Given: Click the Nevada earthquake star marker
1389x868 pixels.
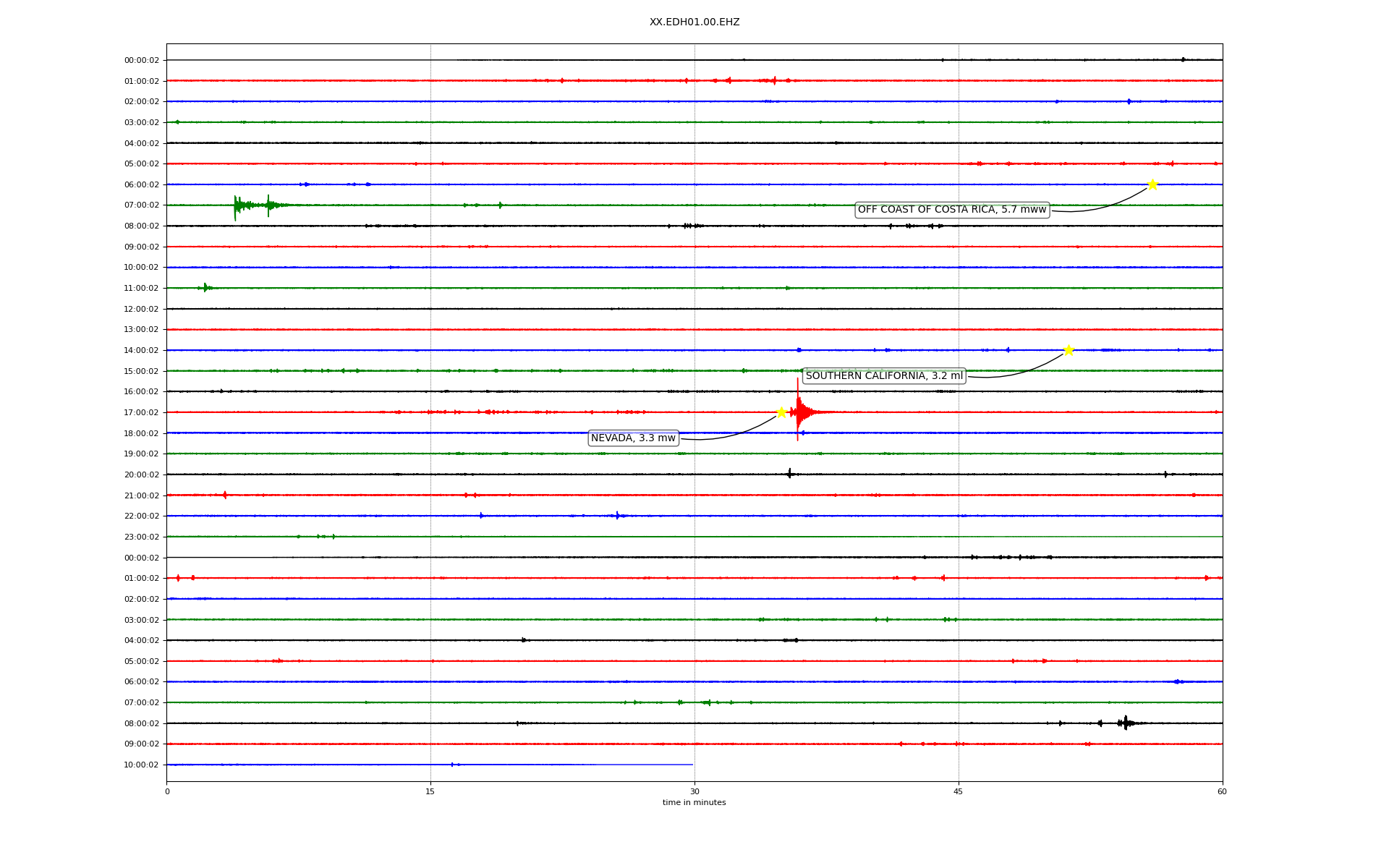Looking at the screenshot, I should click(x=781, y=412).
